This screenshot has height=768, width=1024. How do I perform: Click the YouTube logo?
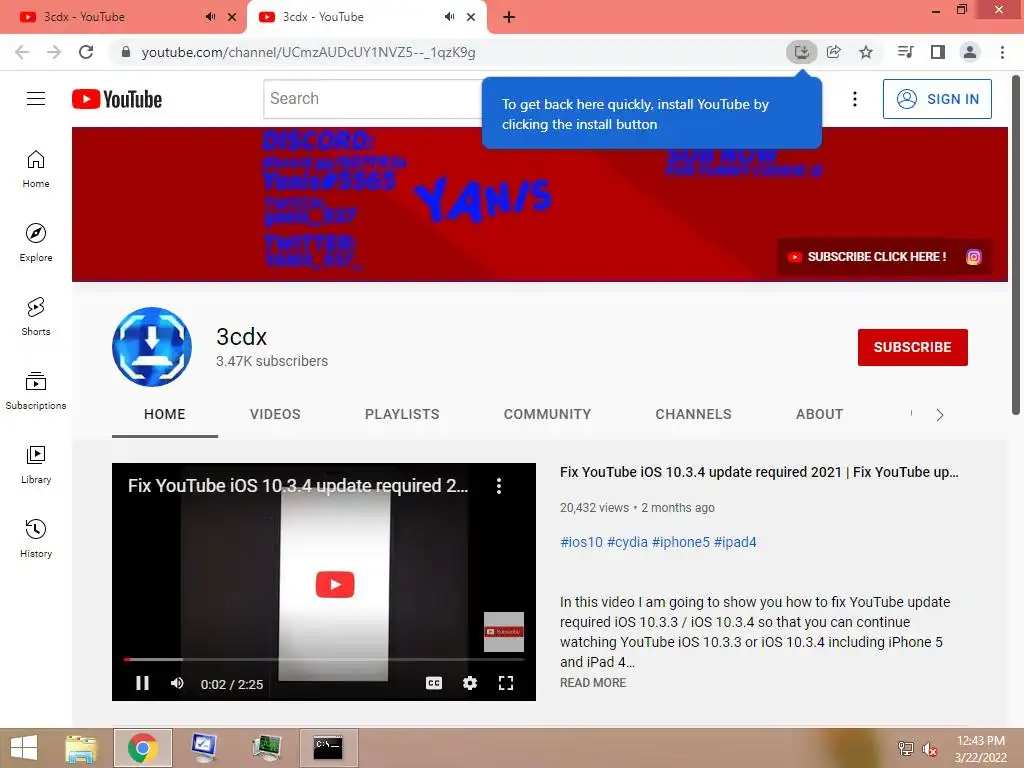coord(117,99)
